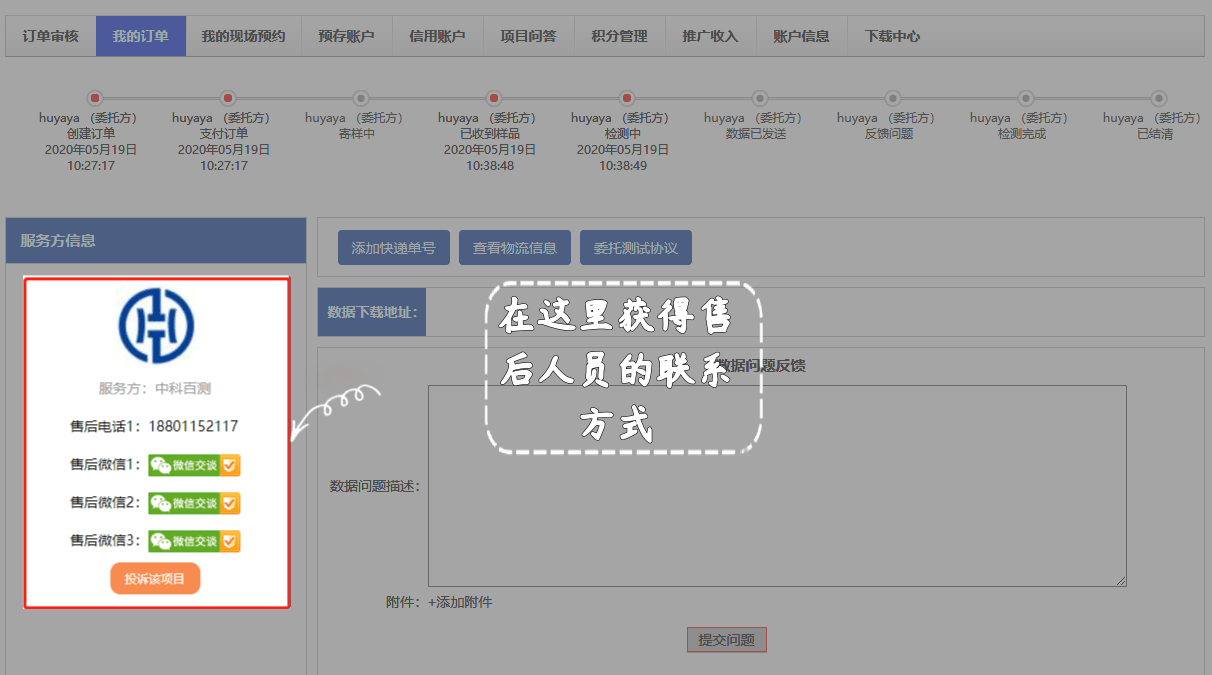Open the 售后微信1 WeChat chat badge
This screenshot has height=675, width=1212.
coord(194,465)
